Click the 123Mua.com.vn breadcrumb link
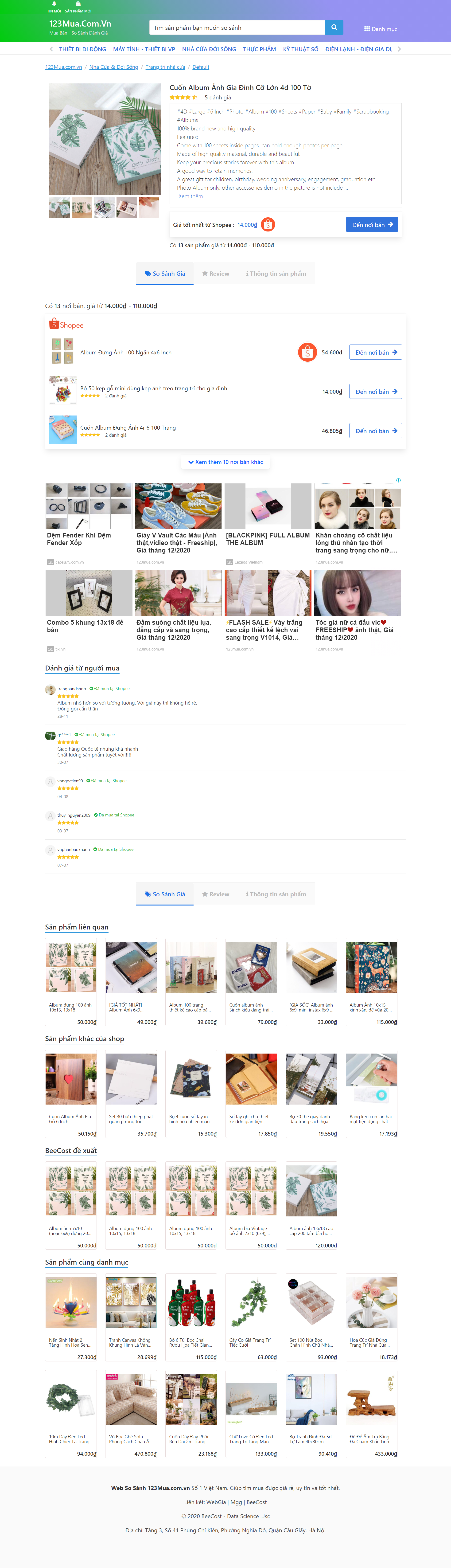This screenshot has height=1568, width=451. (63, 67)
